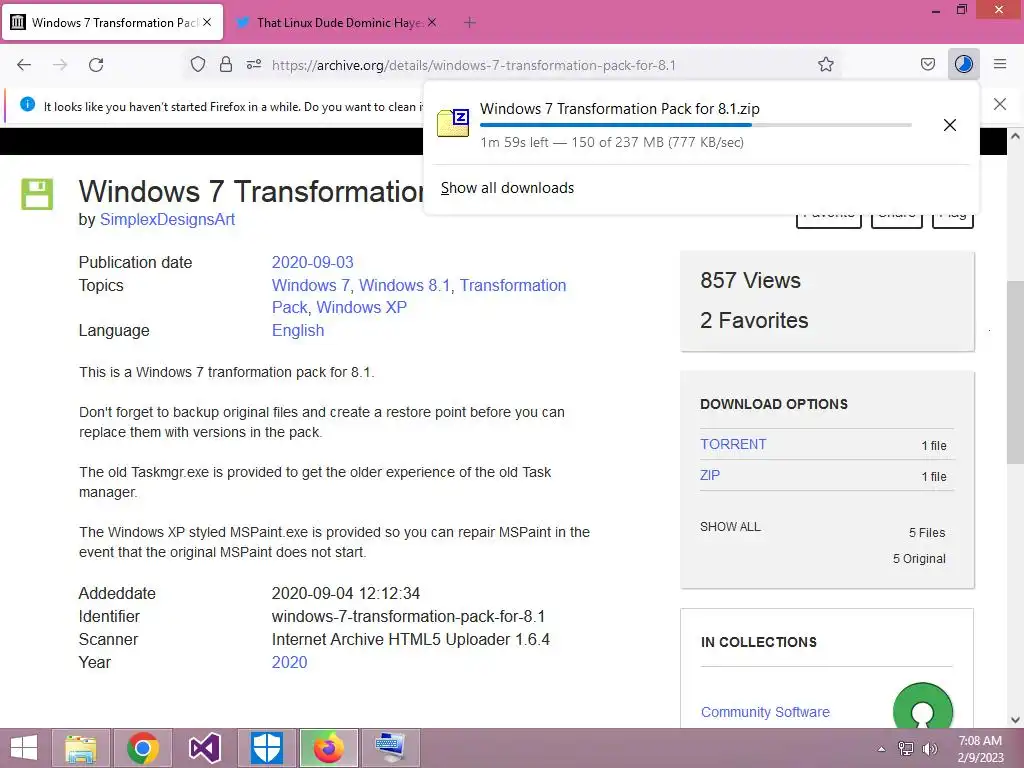Click Addeddate value 2020-09-04 12:12:34
This screenshot has height=768, width=1024.
click(345, 594)
